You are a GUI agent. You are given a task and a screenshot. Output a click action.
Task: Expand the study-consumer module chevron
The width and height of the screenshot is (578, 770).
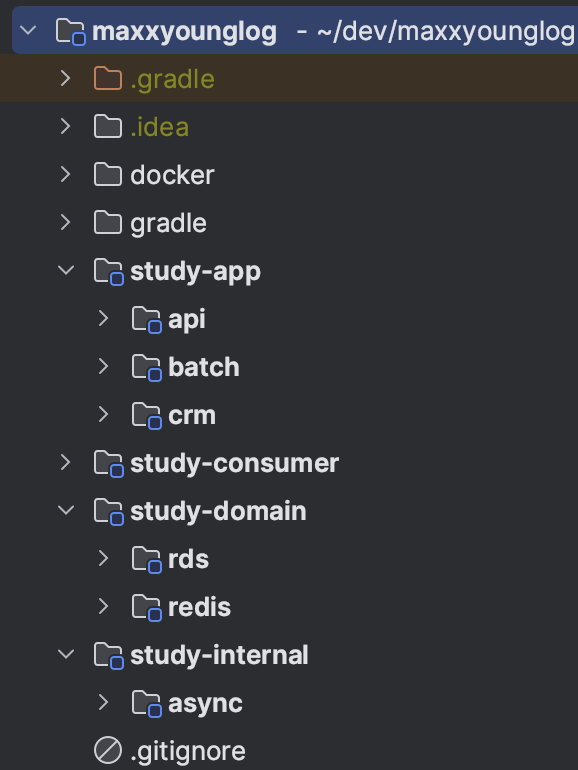click(65, 462)
